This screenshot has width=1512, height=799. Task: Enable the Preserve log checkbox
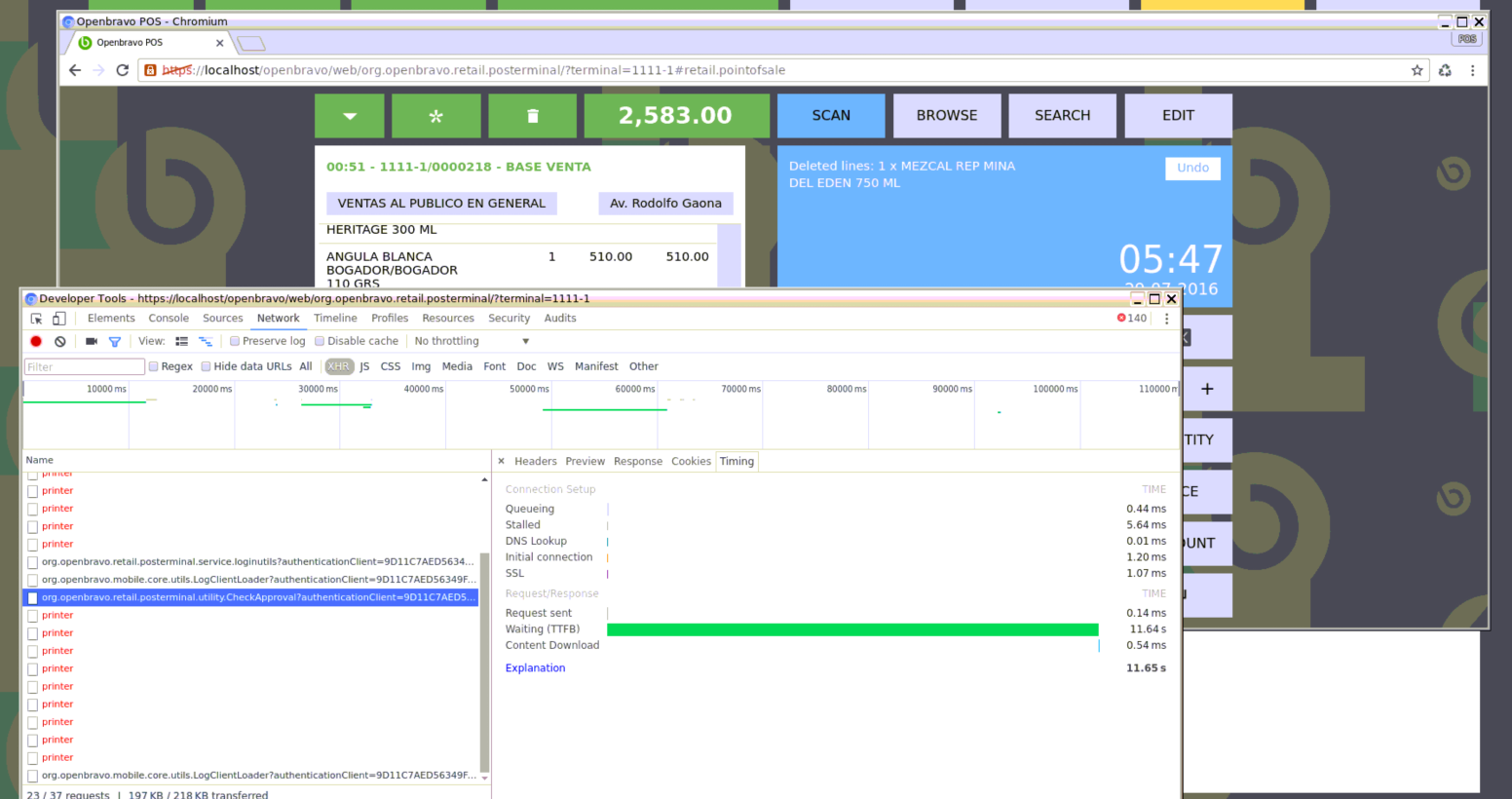pyautogui.click(x=235, y=341)
